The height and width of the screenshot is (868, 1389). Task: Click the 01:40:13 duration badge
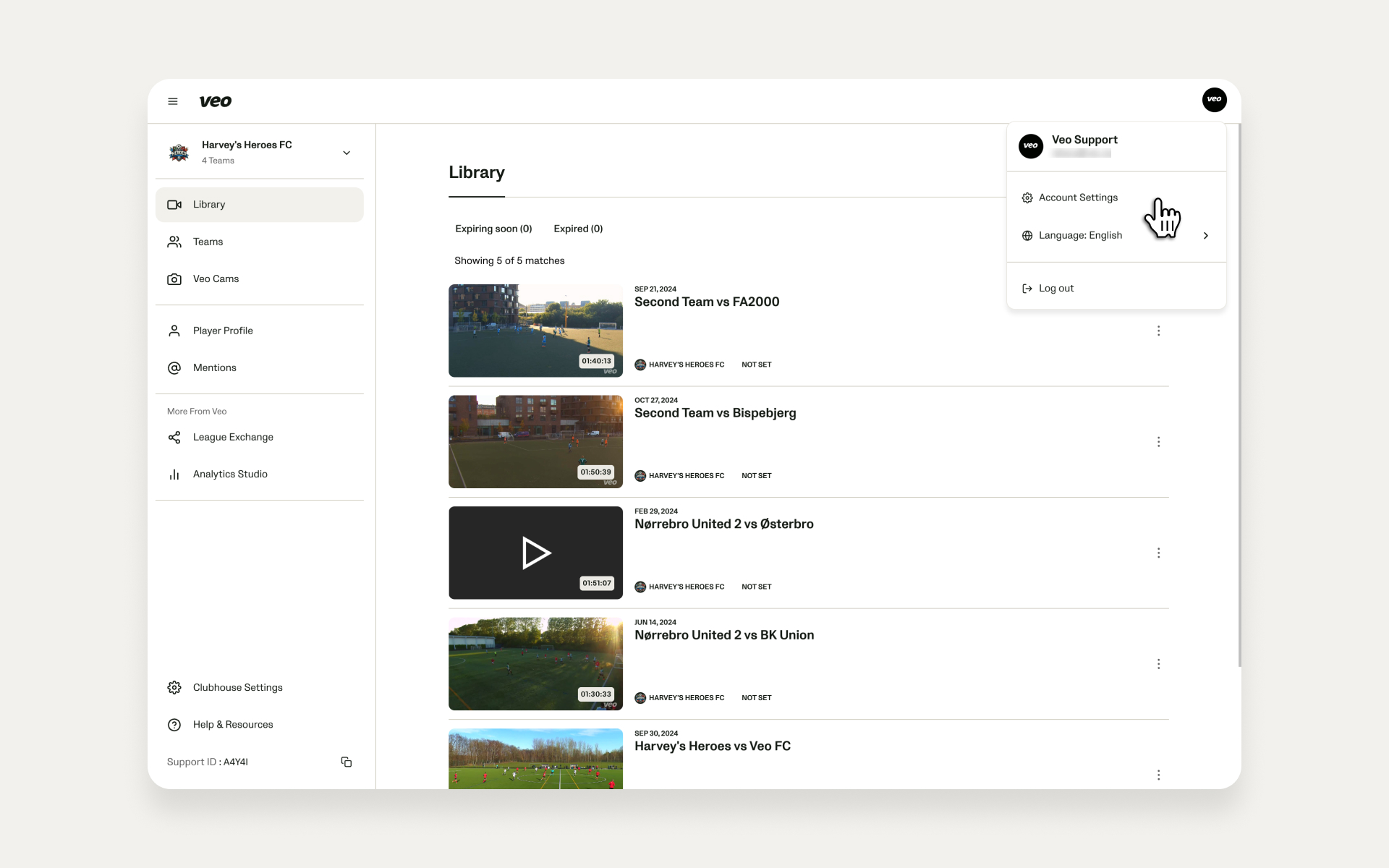tap(596, 361)
